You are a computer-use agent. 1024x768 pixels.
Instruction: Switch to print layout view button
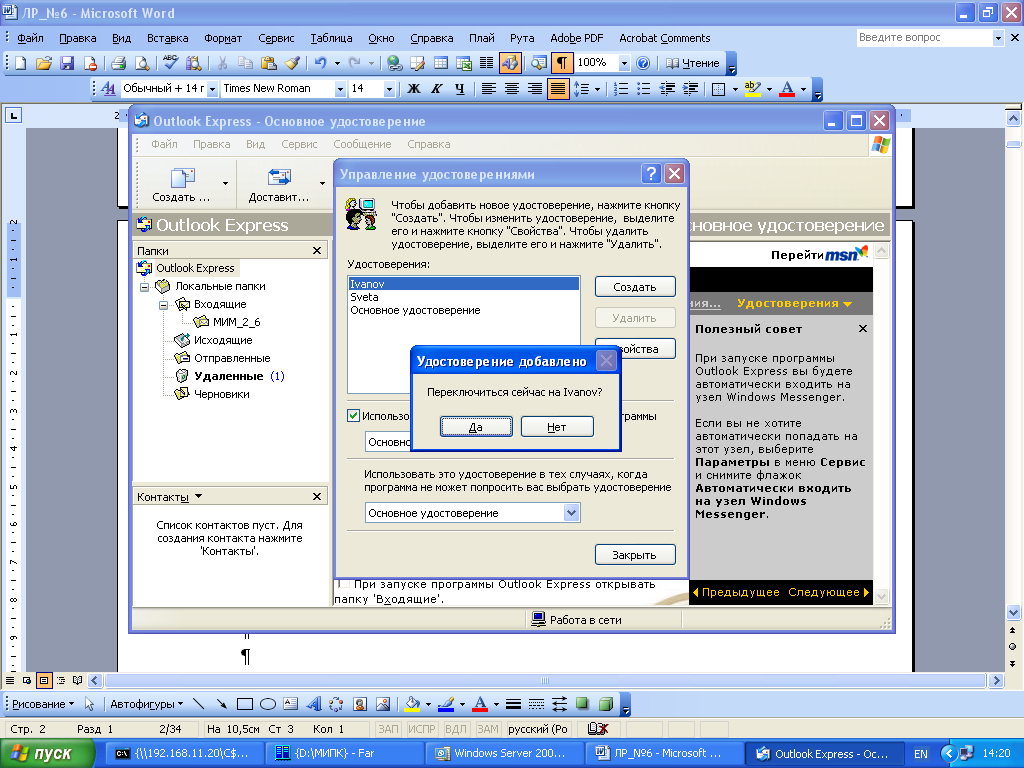tap(44, 680)
